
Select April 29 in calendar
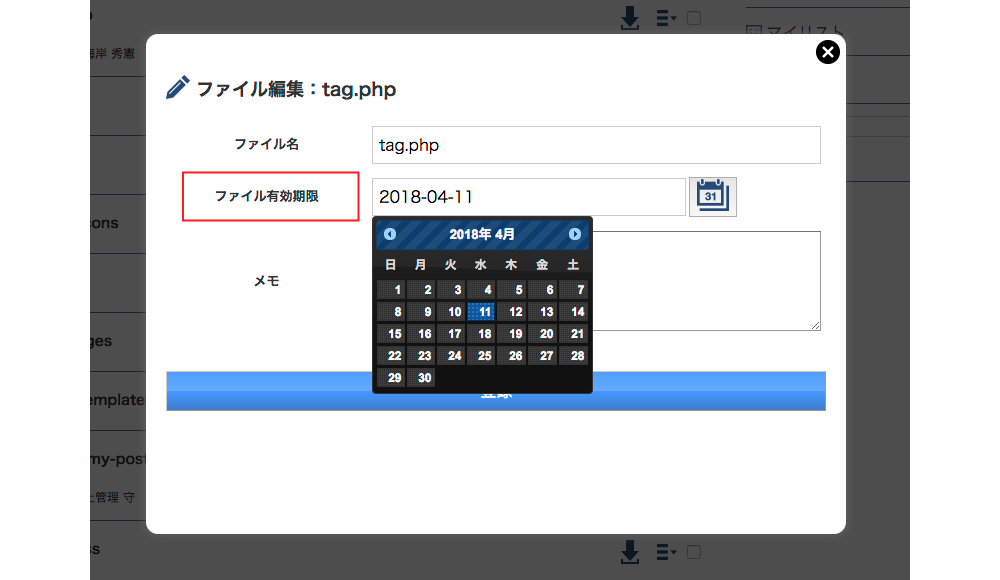391,378
